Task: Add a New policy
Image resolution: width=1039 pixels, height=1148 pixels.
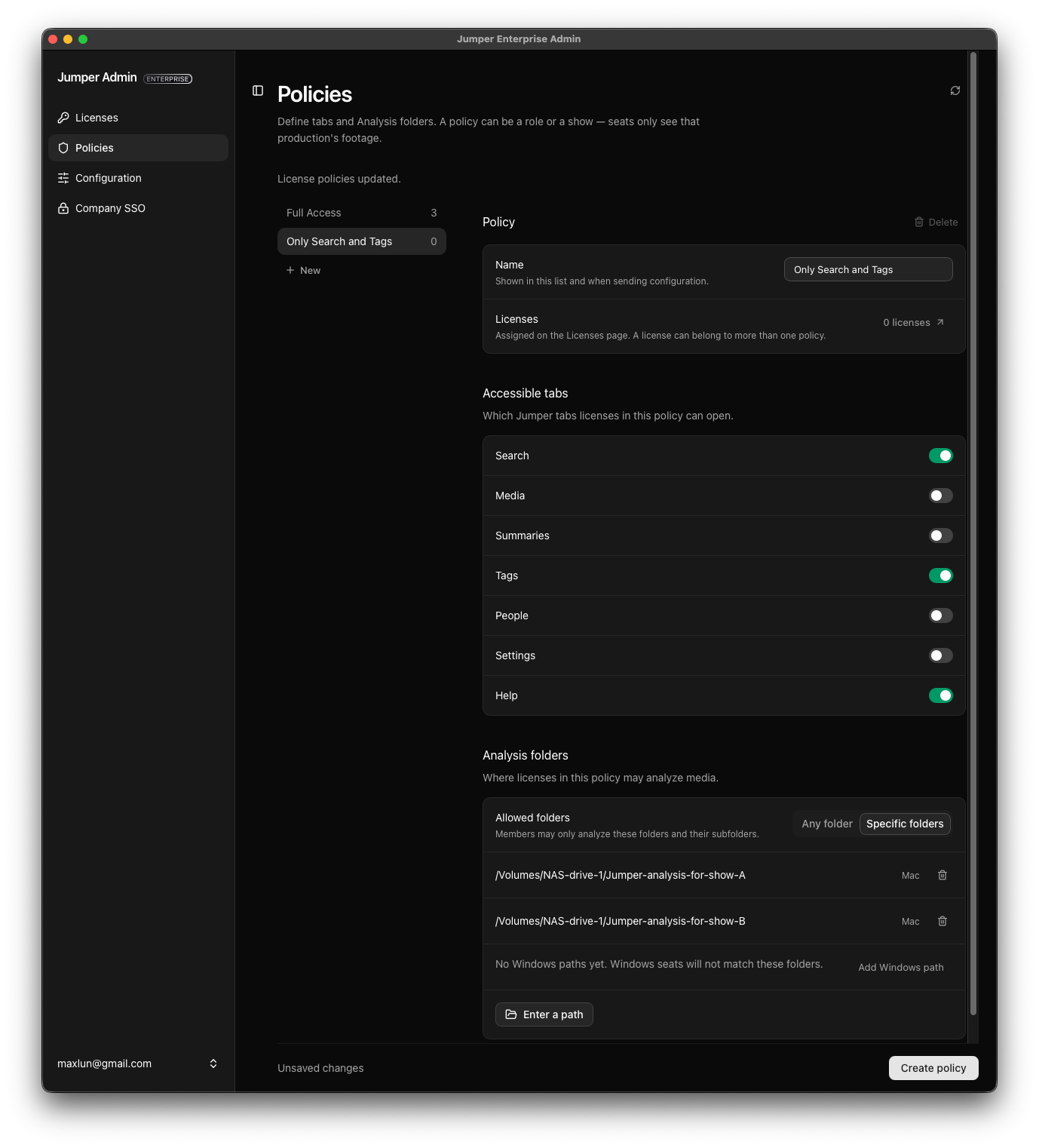Action: [303, 270]
